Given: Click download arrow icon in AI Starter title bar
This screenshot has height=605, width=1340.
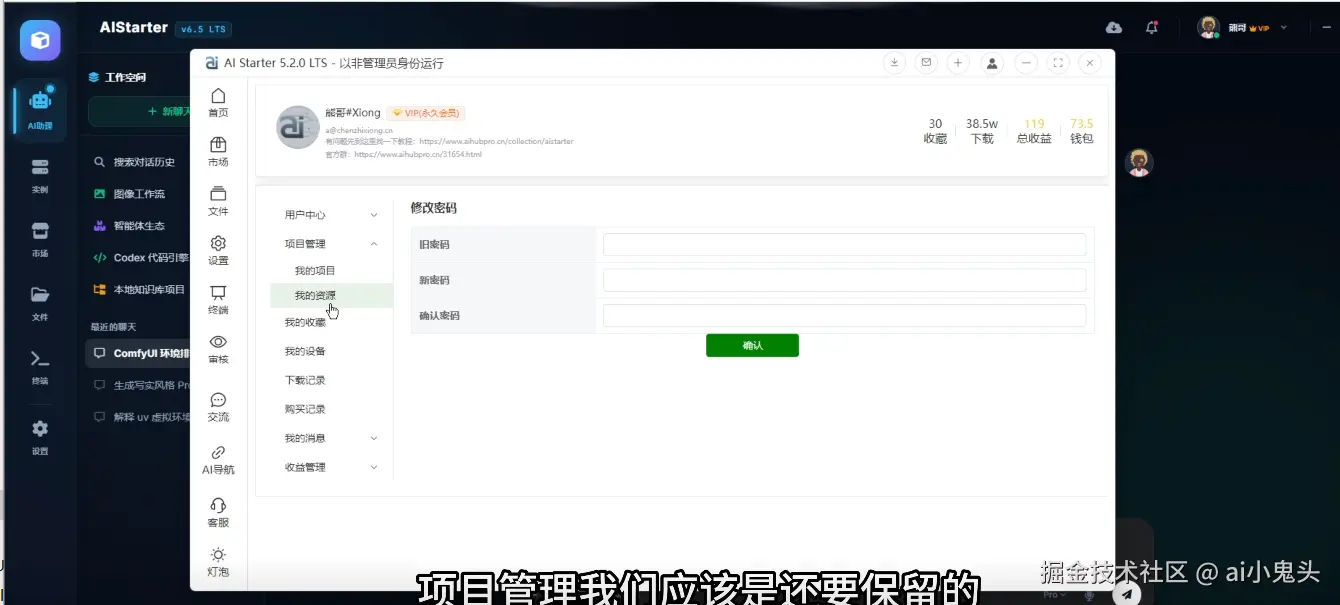Looking at the screenshot, I should 895,63.
